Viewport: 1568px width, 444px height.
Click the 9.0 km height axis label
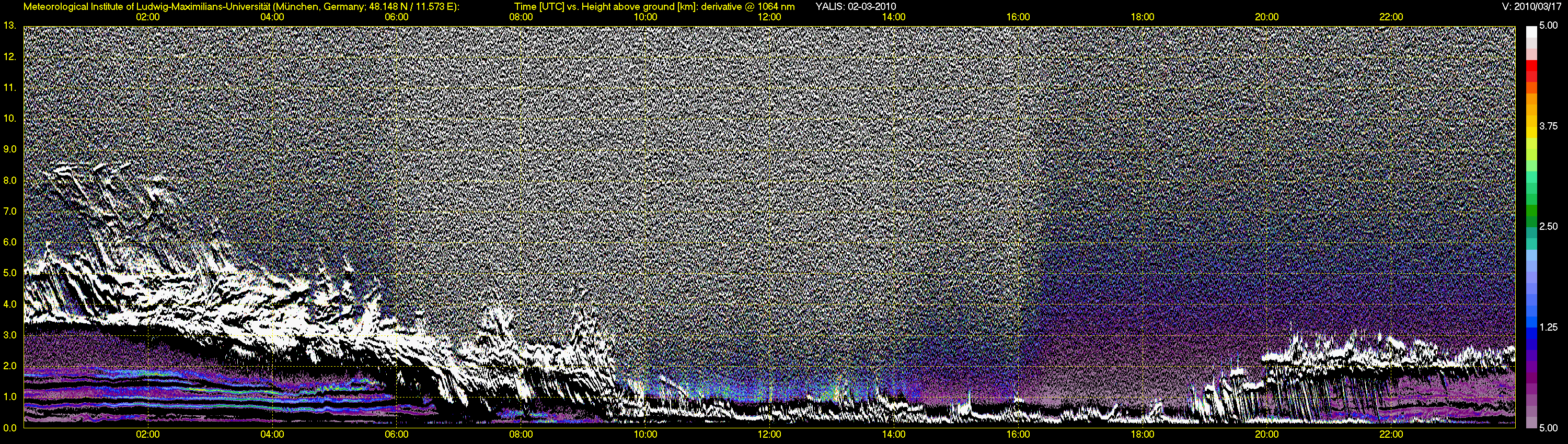pyautogui.click(x=10, y=149)
